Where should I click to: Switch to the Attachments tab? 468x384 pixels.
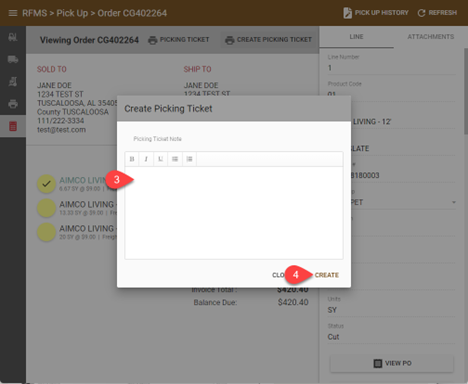(430, 37)
